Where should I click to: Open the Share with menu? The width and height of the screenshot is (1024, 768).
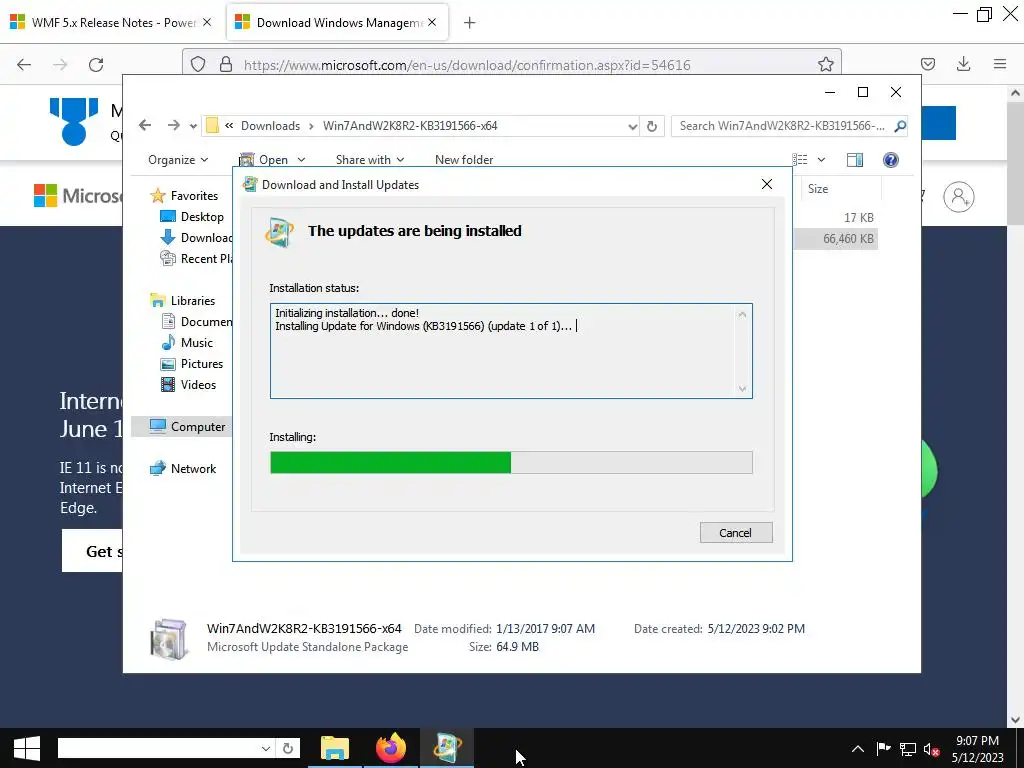pos(370,160)
